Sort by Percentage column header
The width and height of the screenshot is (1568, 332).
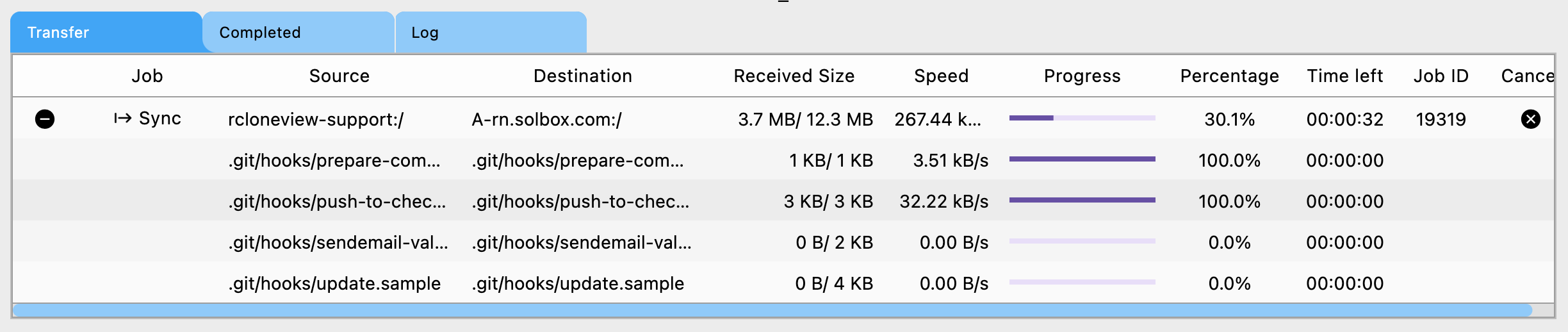click(1229, 76)
